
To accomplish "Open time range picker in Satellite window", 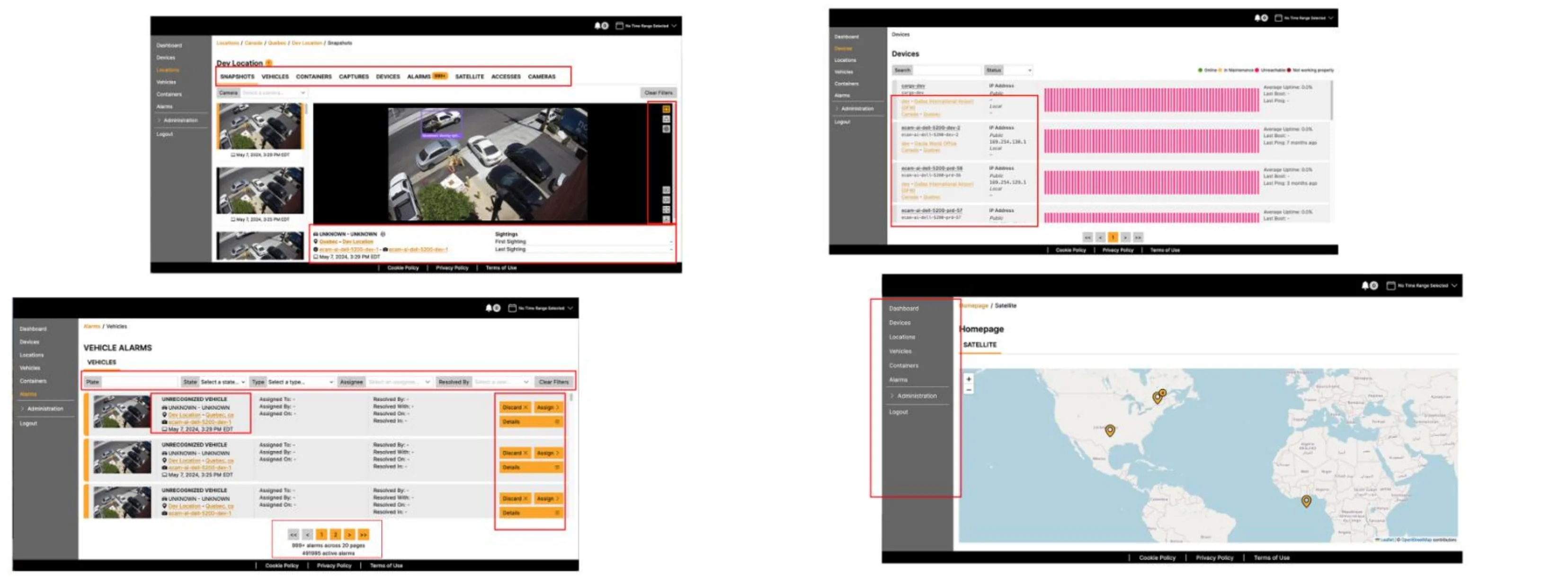I will tap(1421, 285).
